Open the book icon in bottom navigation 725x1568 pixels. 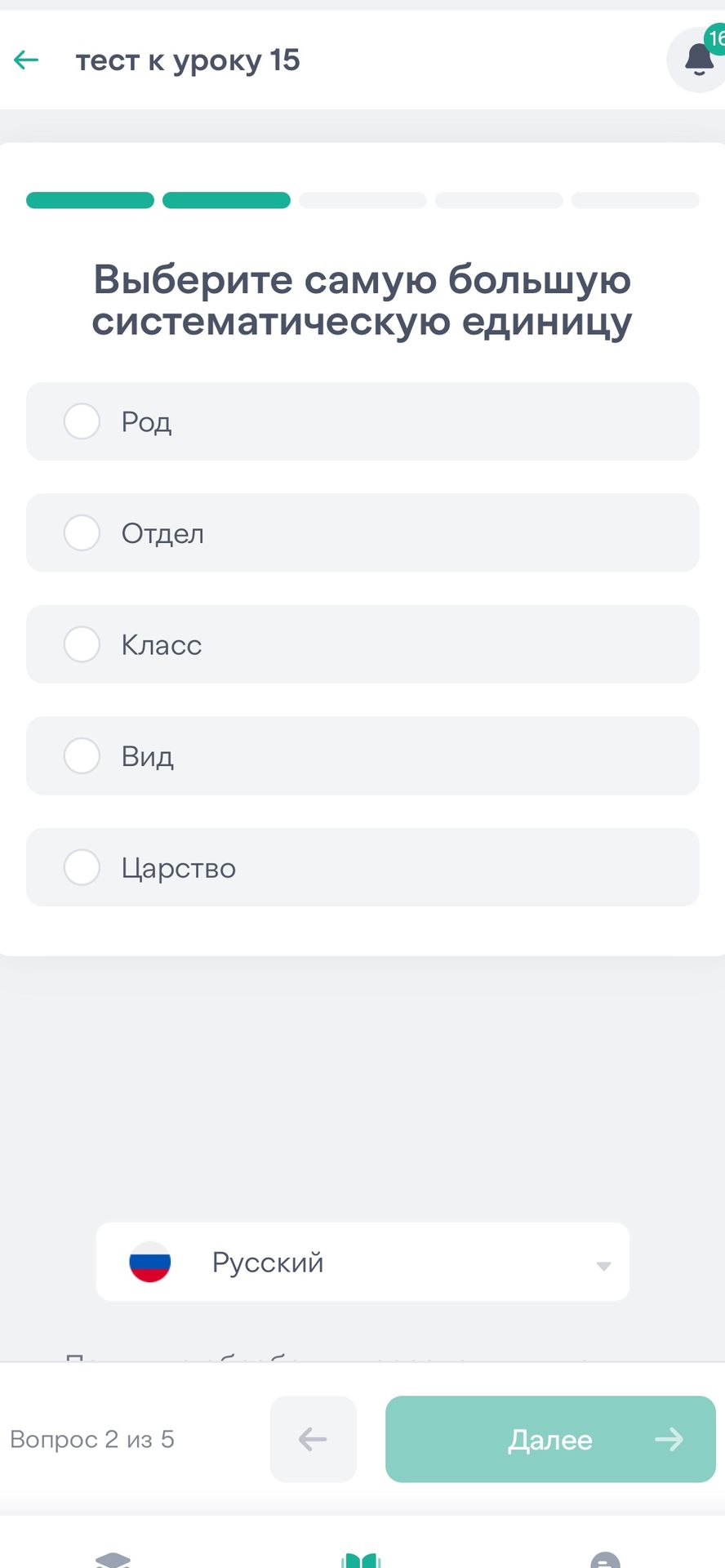361,1558
